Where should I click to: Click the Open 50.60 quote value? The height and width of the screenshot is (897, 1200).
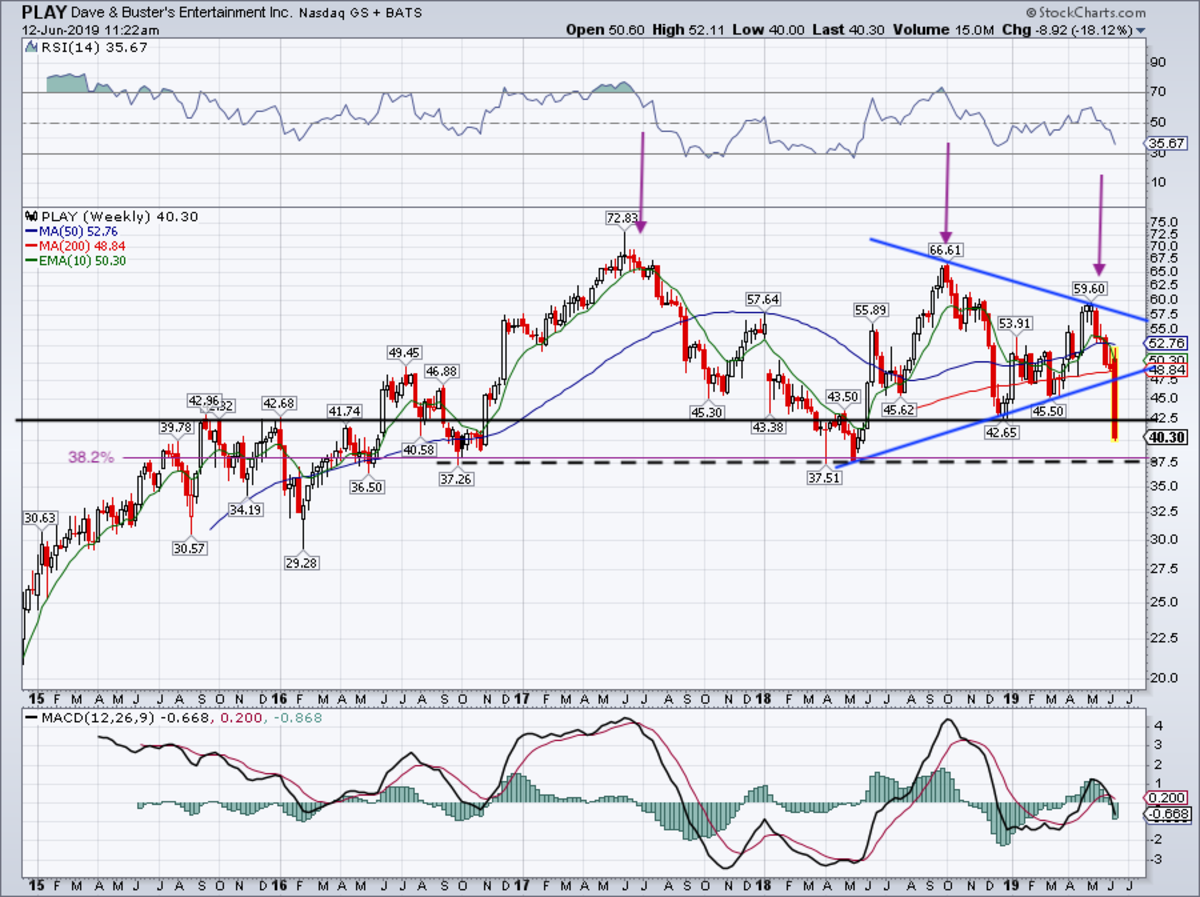(603, 30)
